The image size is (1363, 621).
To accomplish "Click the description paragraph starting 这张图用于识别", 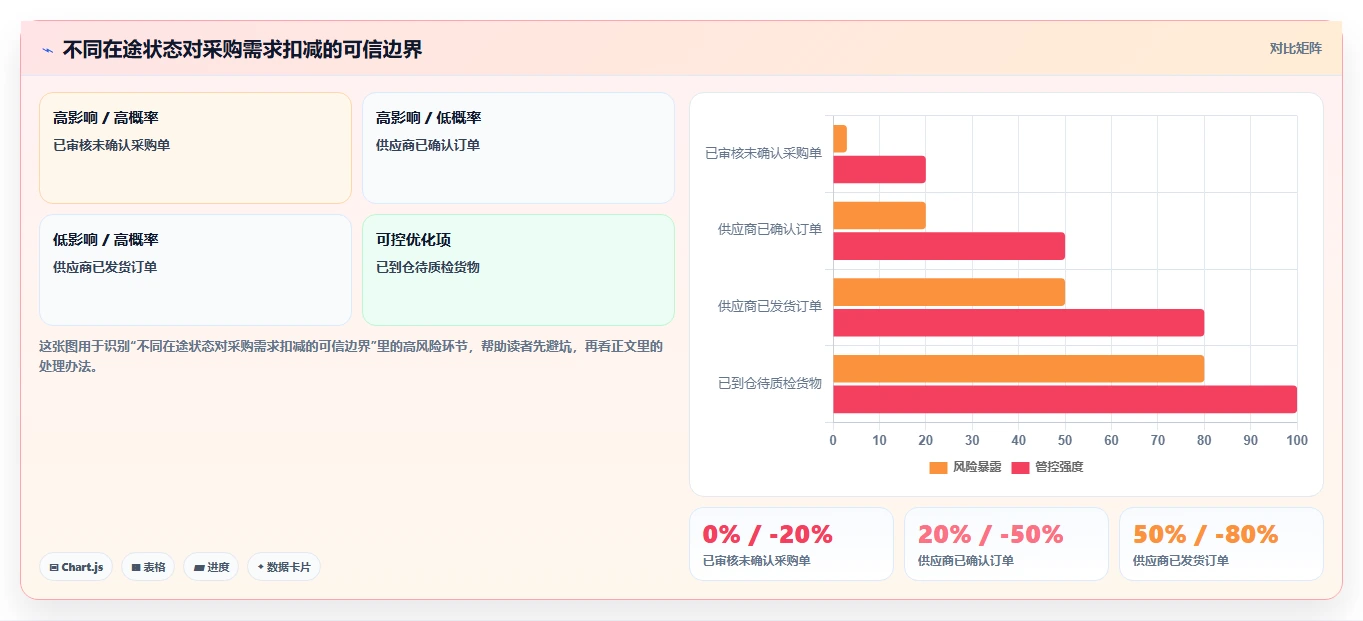I will click(x=351, y=356).
